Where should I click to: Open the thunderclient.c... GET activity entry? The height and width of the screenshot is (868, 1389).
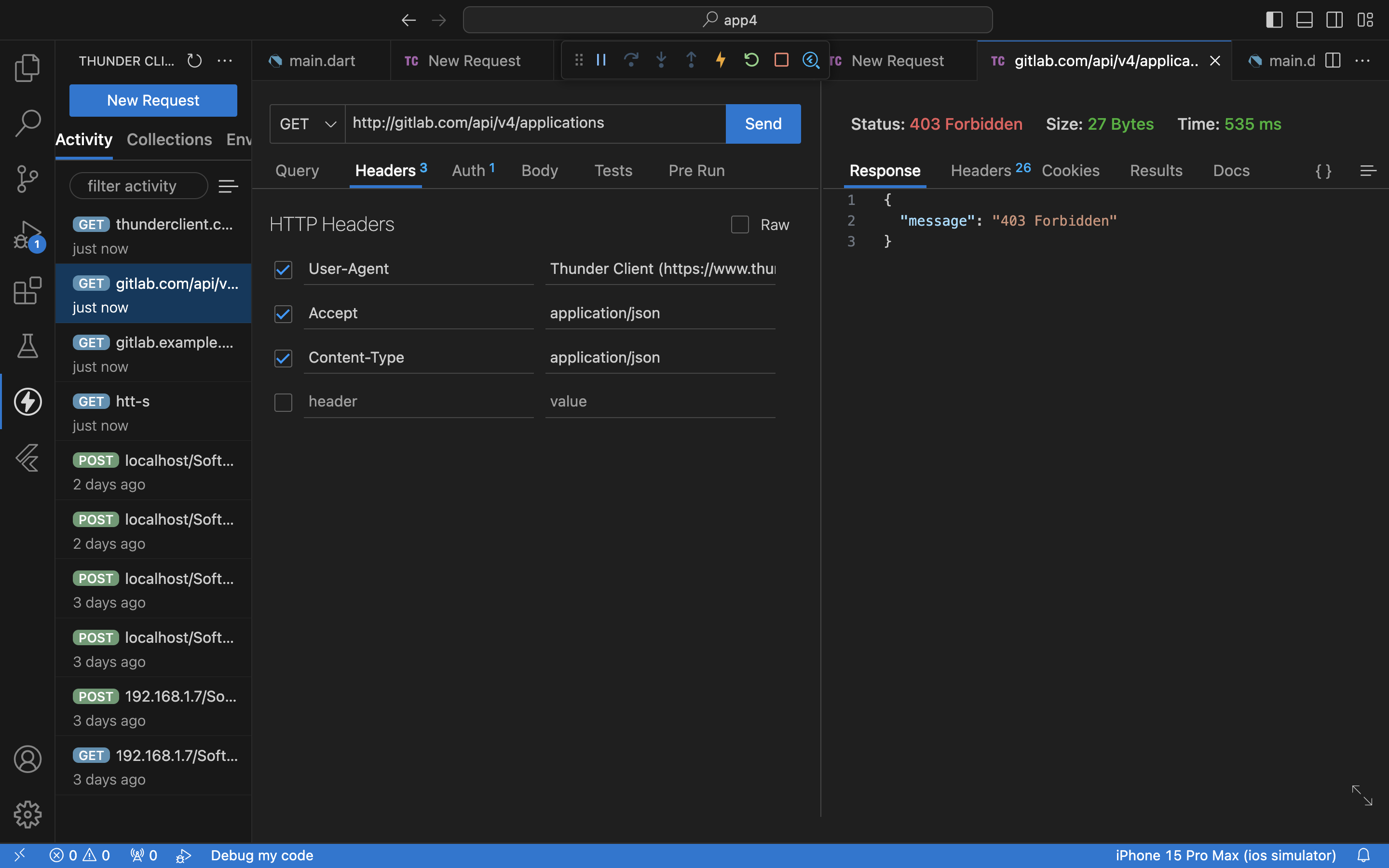point(153,236)
